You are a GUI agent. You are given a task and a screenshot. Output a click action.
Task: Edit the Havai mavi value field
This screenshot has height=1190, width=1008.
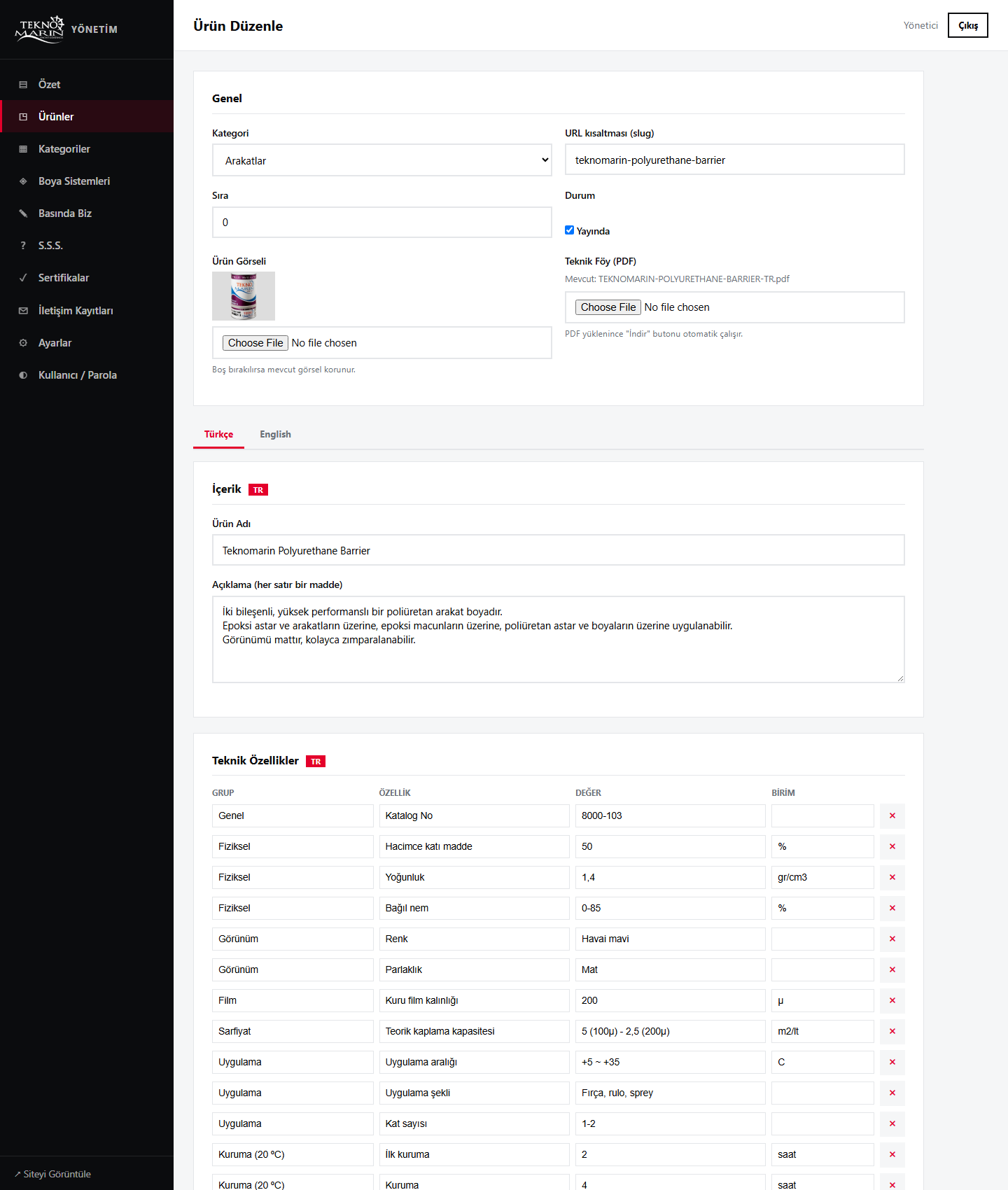671,939
